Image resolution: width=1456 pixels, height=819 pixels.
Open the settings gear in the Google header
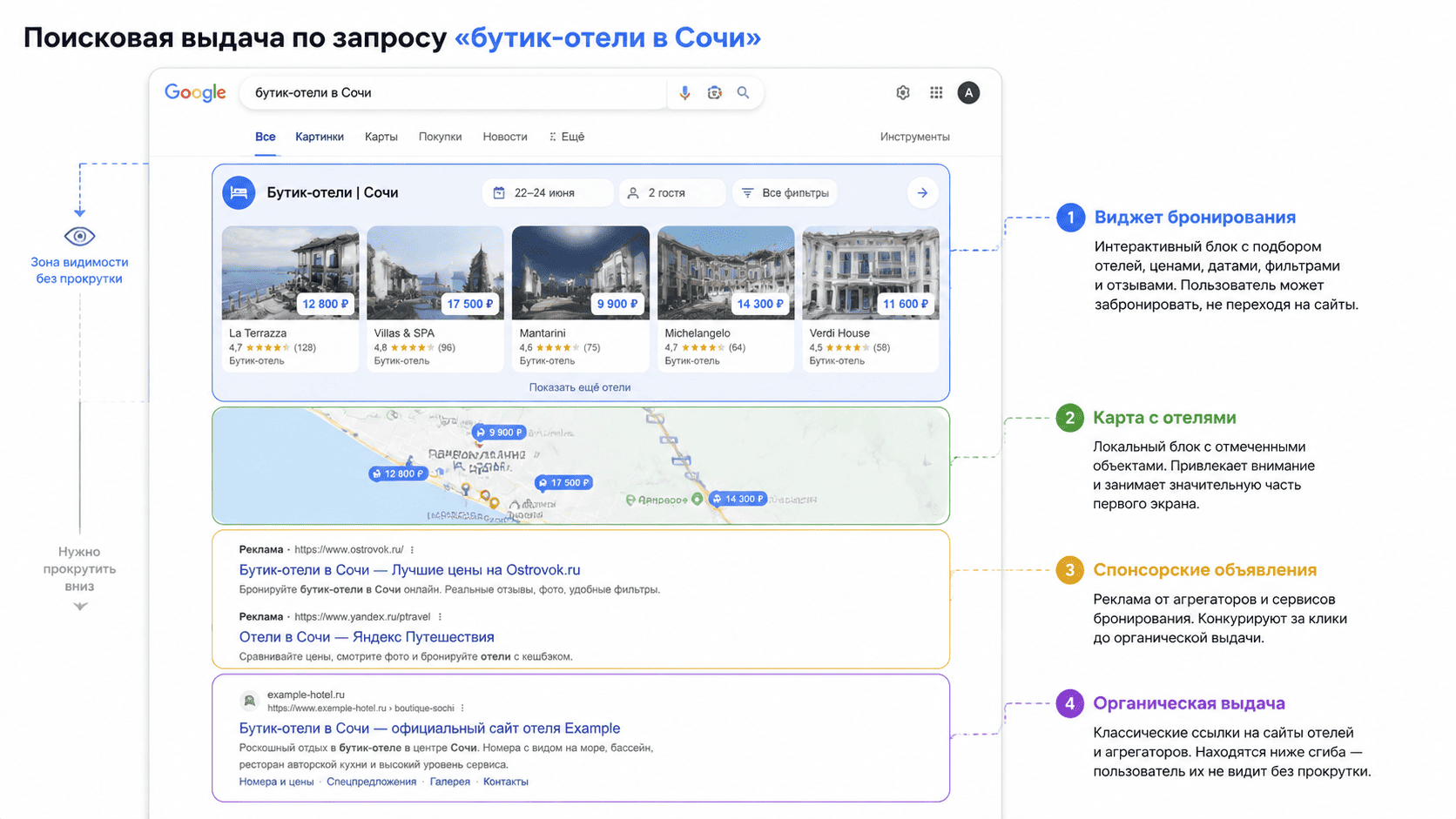pos(903,93)
